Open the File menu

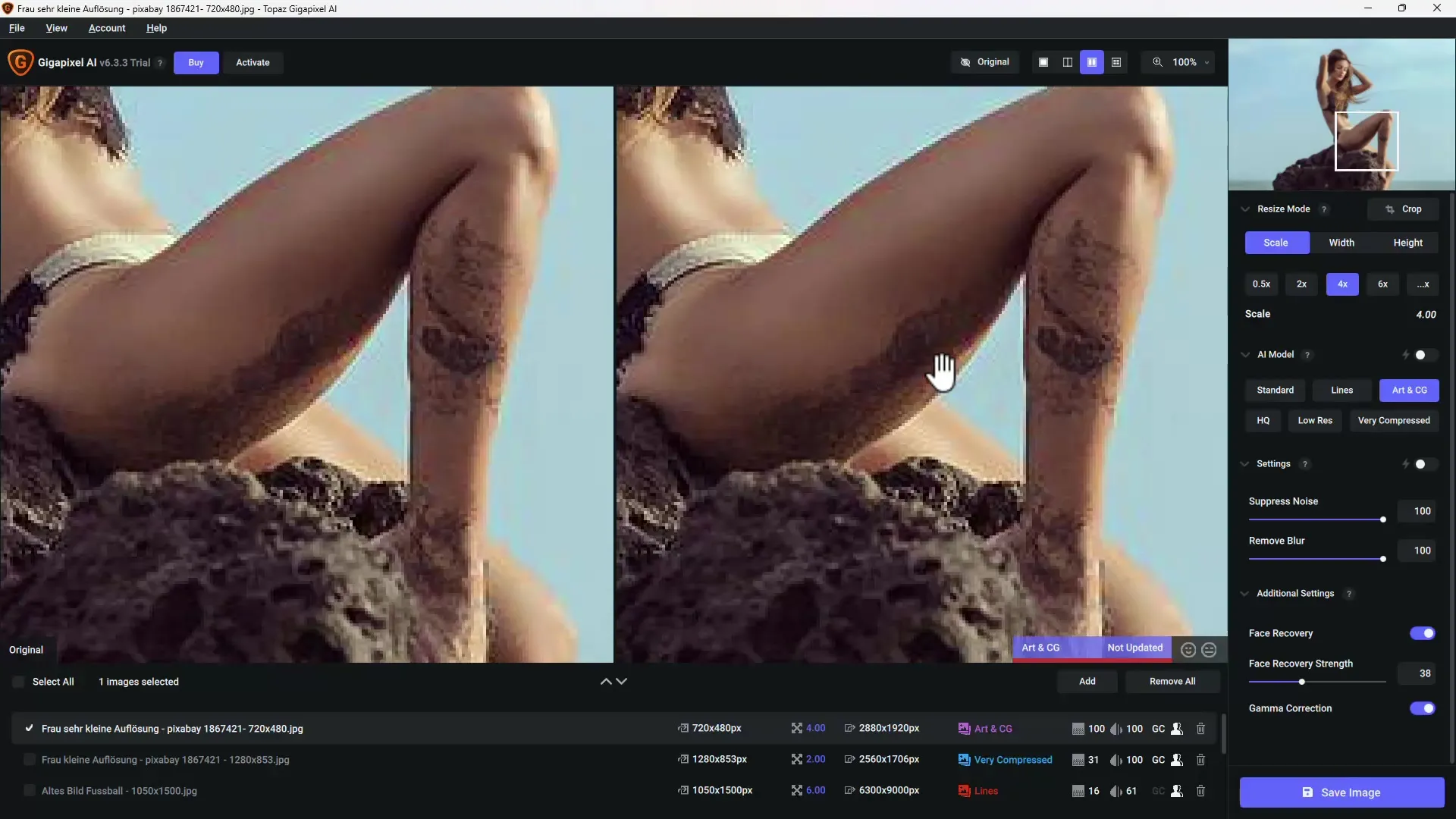pos(16,27)
